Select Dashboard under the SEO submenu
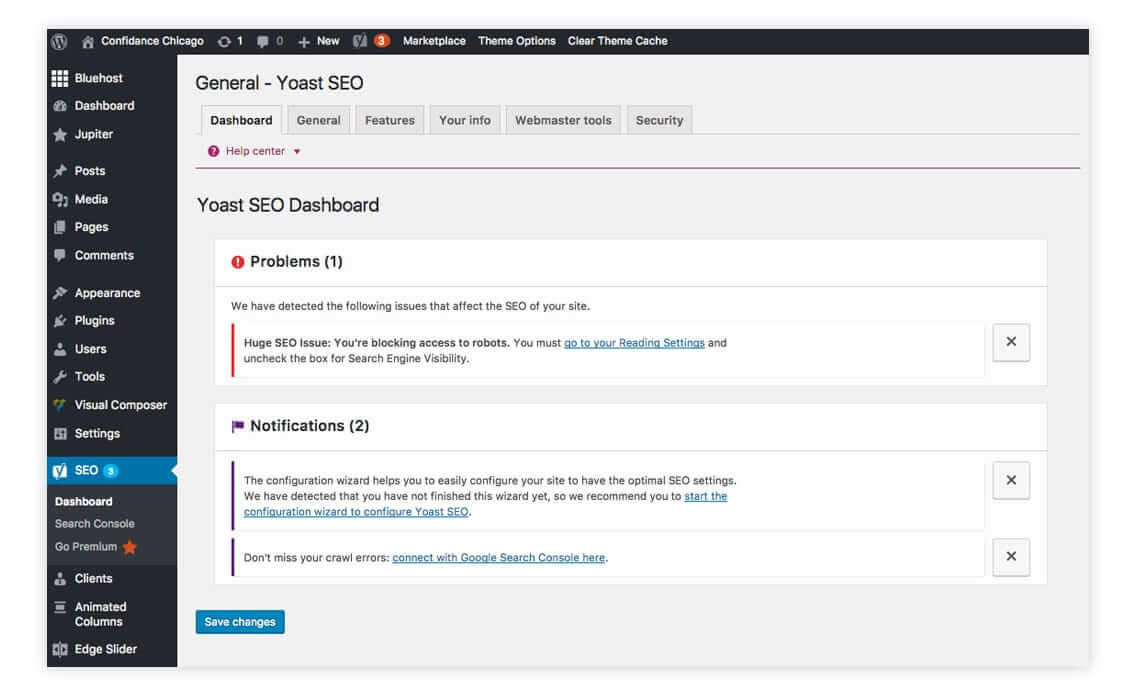 [84, 502]
